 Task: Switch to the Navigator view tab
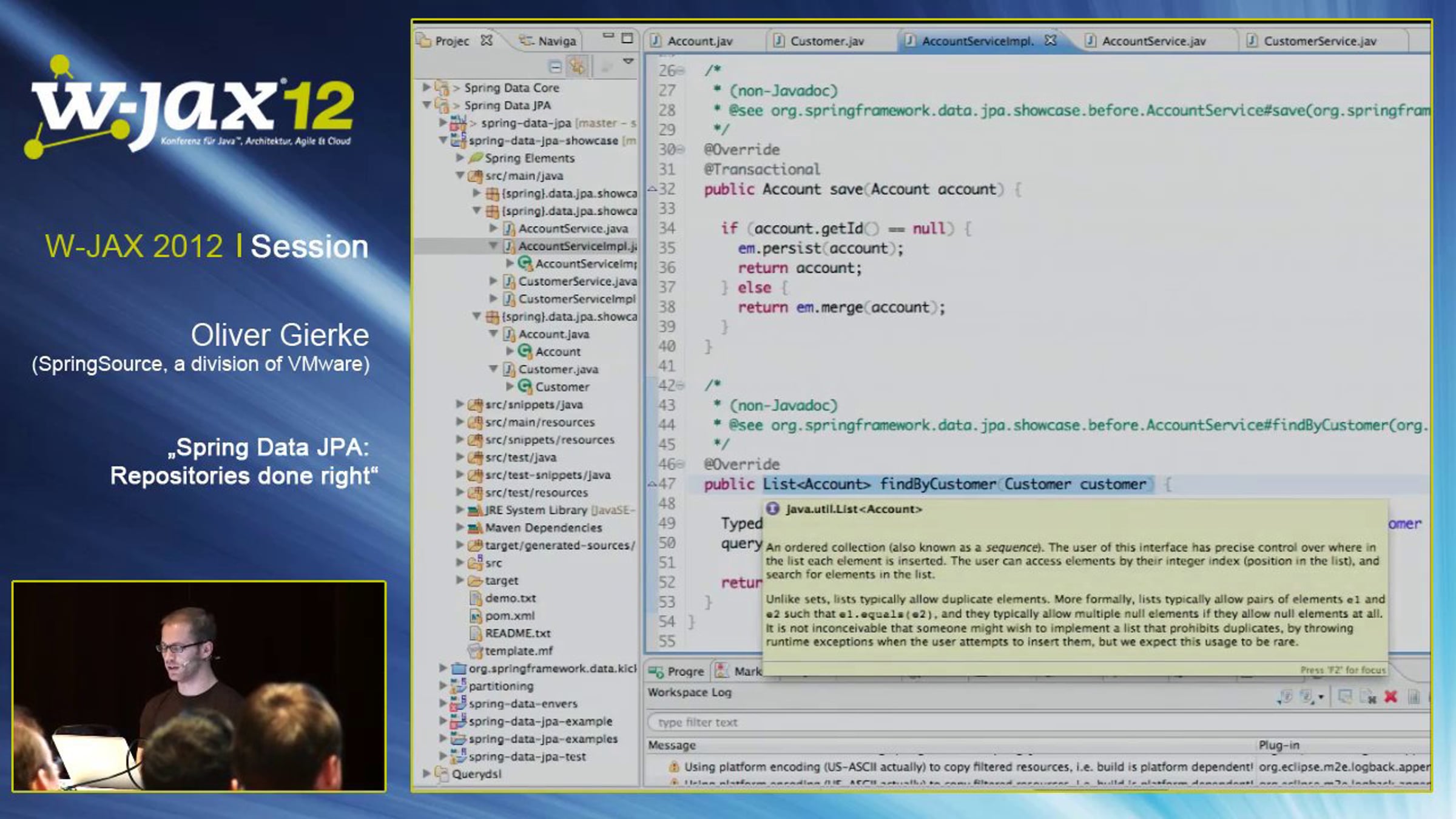[x=556, y=41]
